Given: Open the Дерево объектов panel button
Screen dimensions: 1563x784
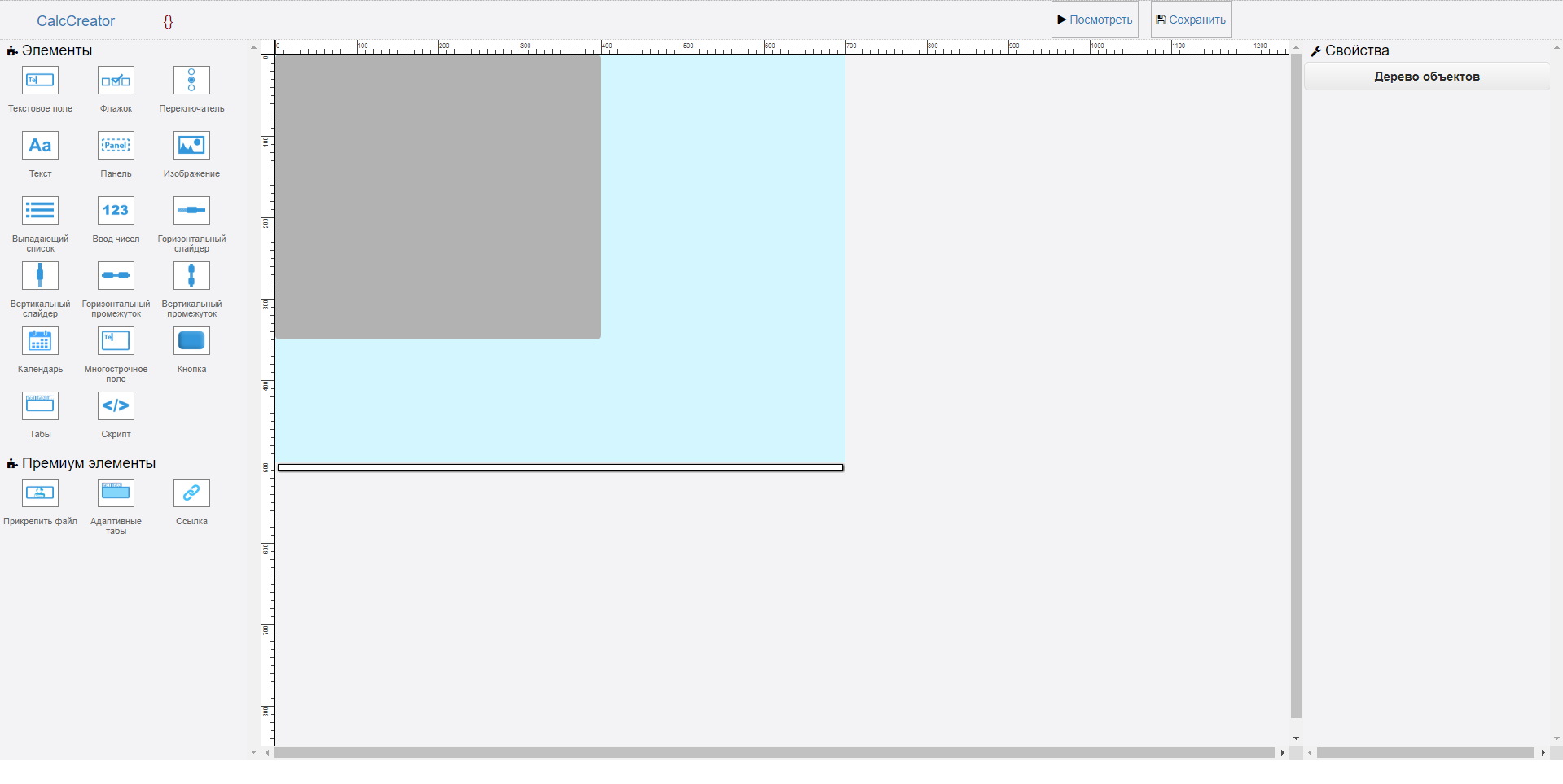Looking at the screenshot, I should click(1427, 77).
